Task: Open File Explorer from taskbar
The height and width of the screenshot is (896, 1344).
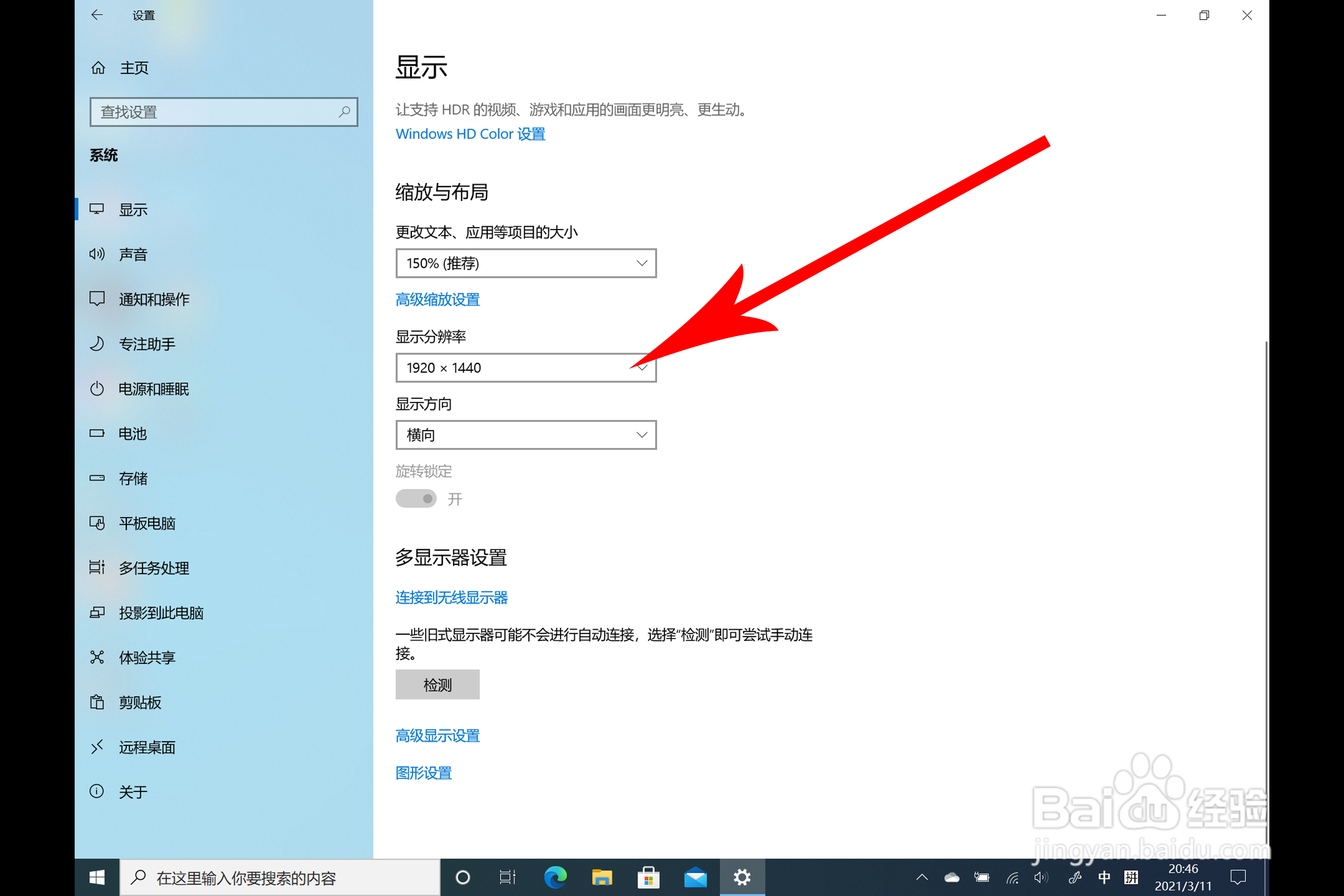Action: (x=602, y=877)
